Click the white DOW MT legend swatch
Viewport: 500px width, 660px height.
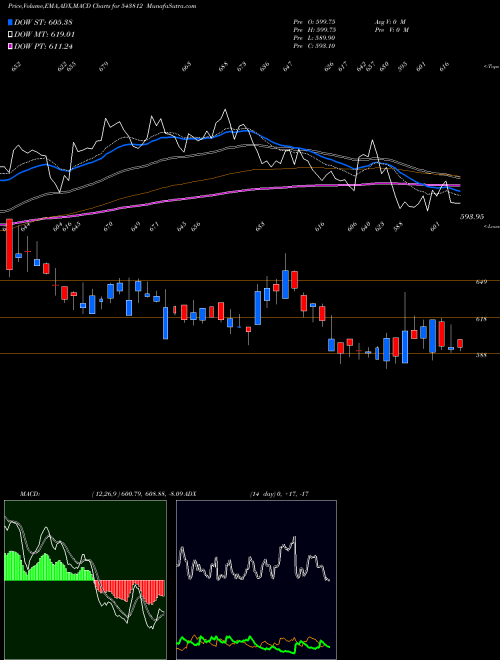[10, 35]
